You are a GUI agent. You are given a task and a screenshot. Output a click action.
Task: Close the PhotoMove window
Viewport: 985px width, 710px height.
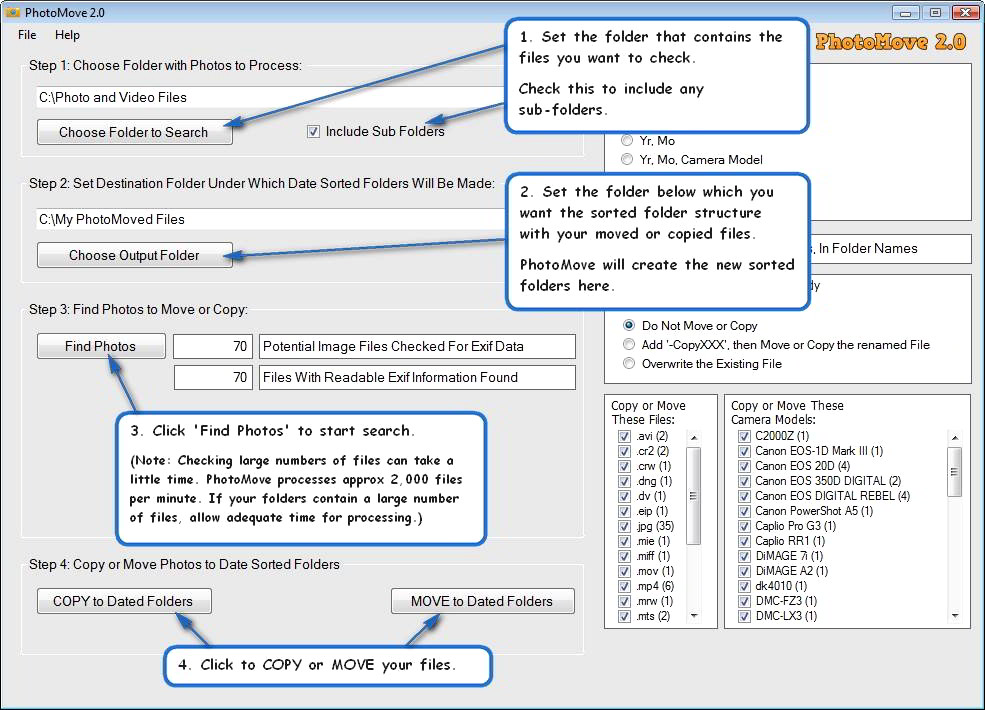[966, 12]
